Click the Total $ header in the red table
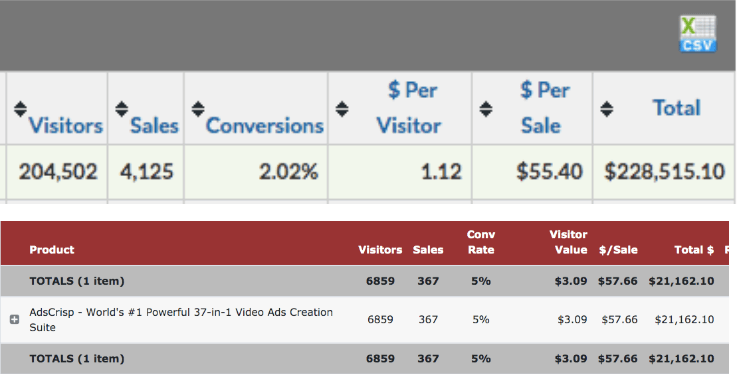This screenshot has width=737, height=374. tap(694, 249)
